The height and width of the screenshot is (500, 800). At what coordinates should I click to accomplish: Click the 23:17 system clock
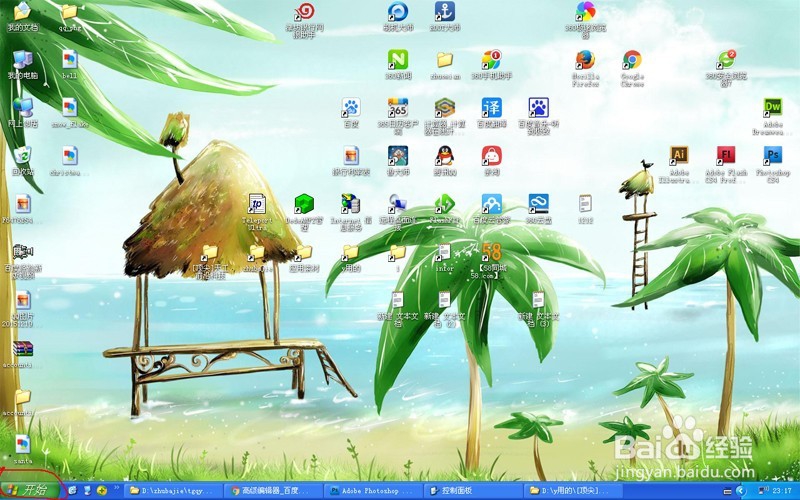(781, 491)
